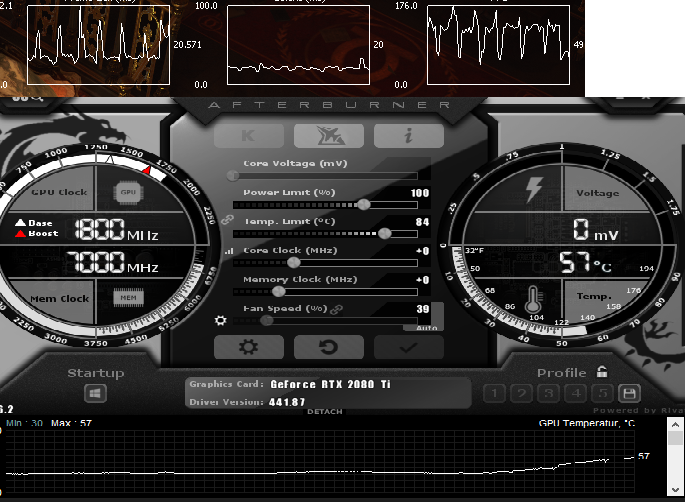This screenshot has width=685, height=503.
Task: Click the DETACH monitor button
Action: coord(325,412)
